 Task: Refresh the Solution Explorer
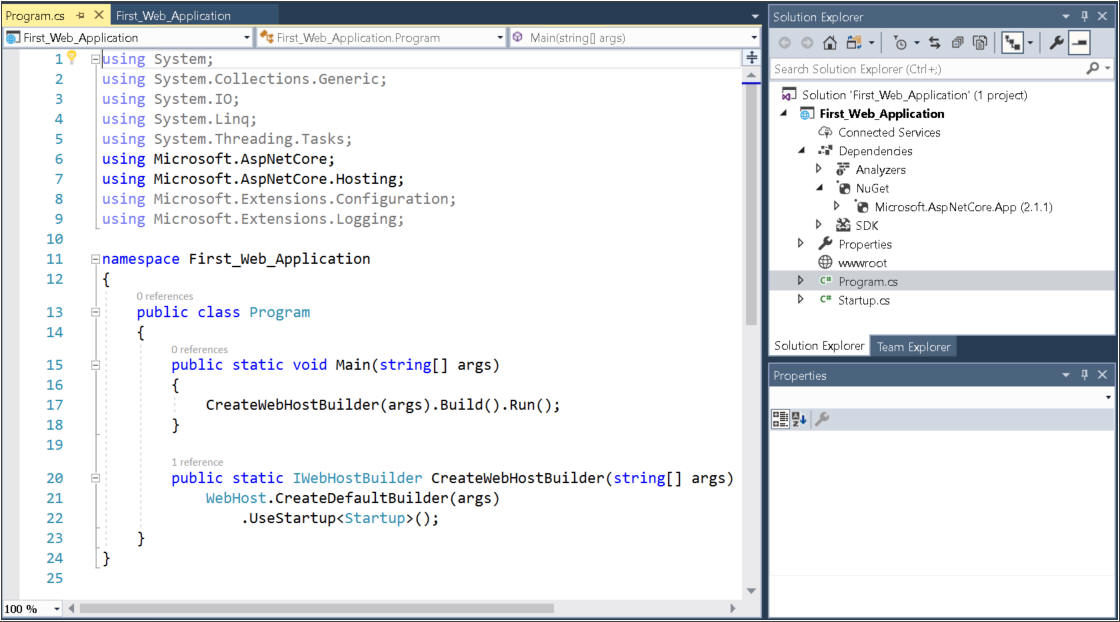pos(957,41)
